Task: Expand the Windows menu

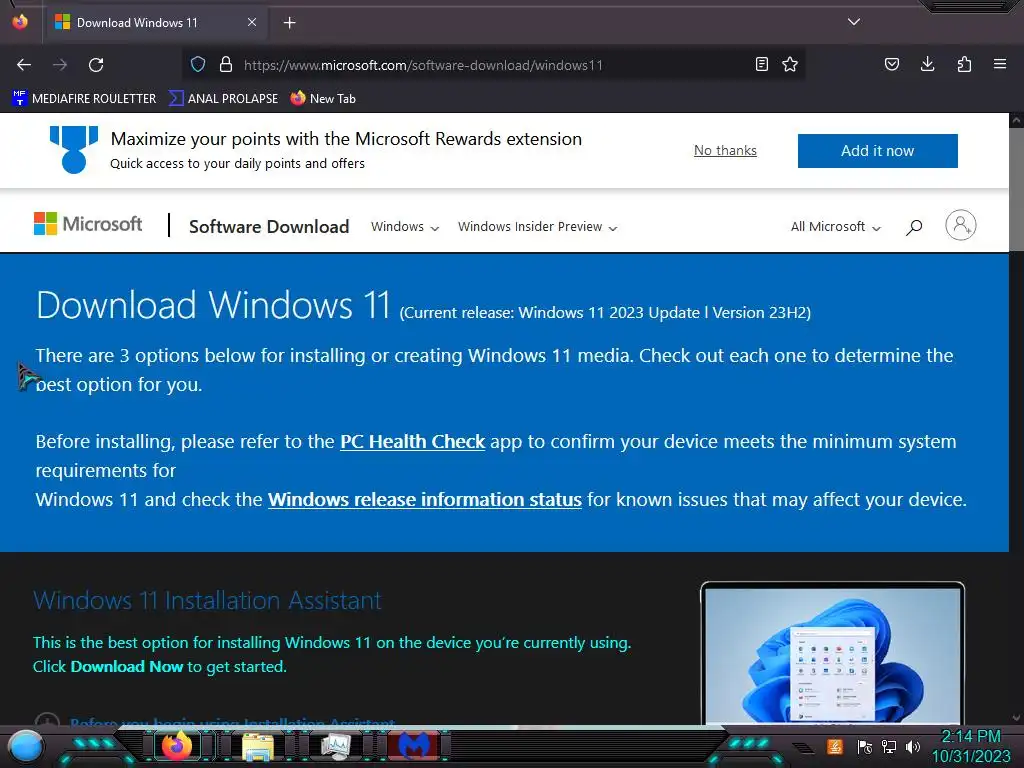Action: (405, 227)
